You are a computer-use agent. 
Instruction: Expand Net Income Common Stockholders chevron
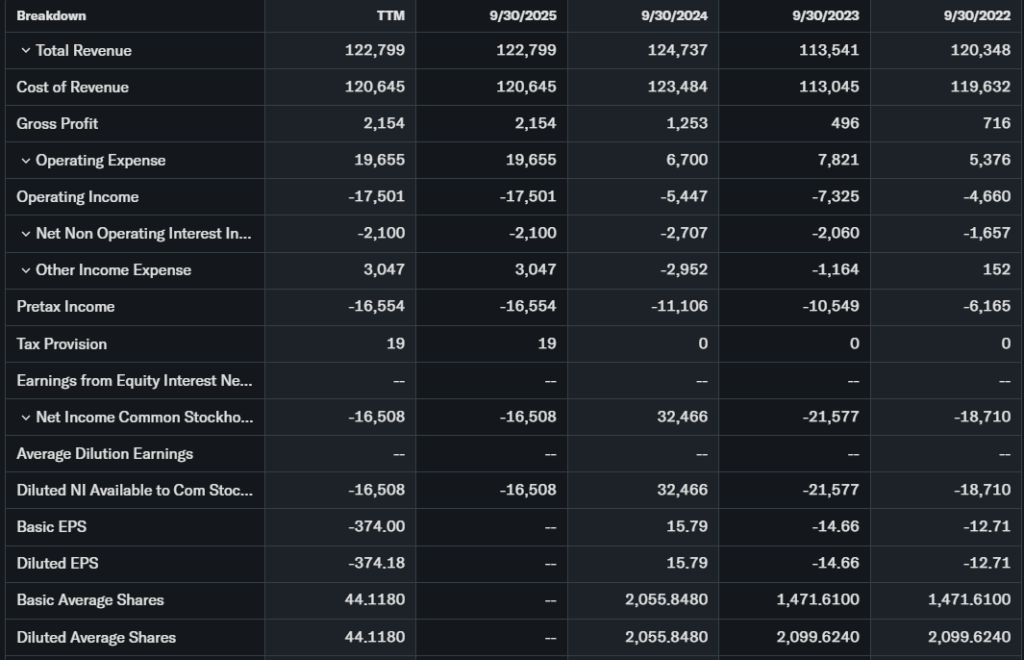pyautogui.click(x=25, y=418)
